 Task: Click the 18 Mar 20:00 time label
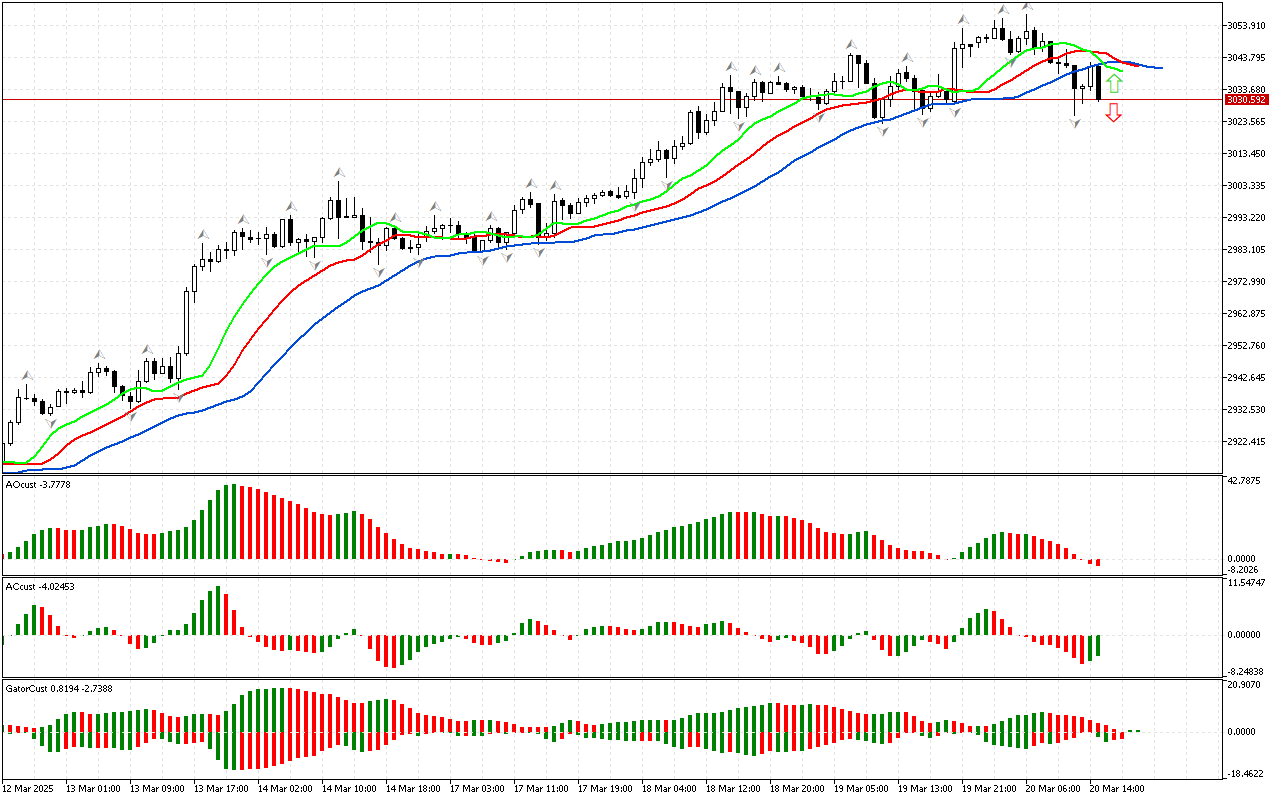pos(799,788)
